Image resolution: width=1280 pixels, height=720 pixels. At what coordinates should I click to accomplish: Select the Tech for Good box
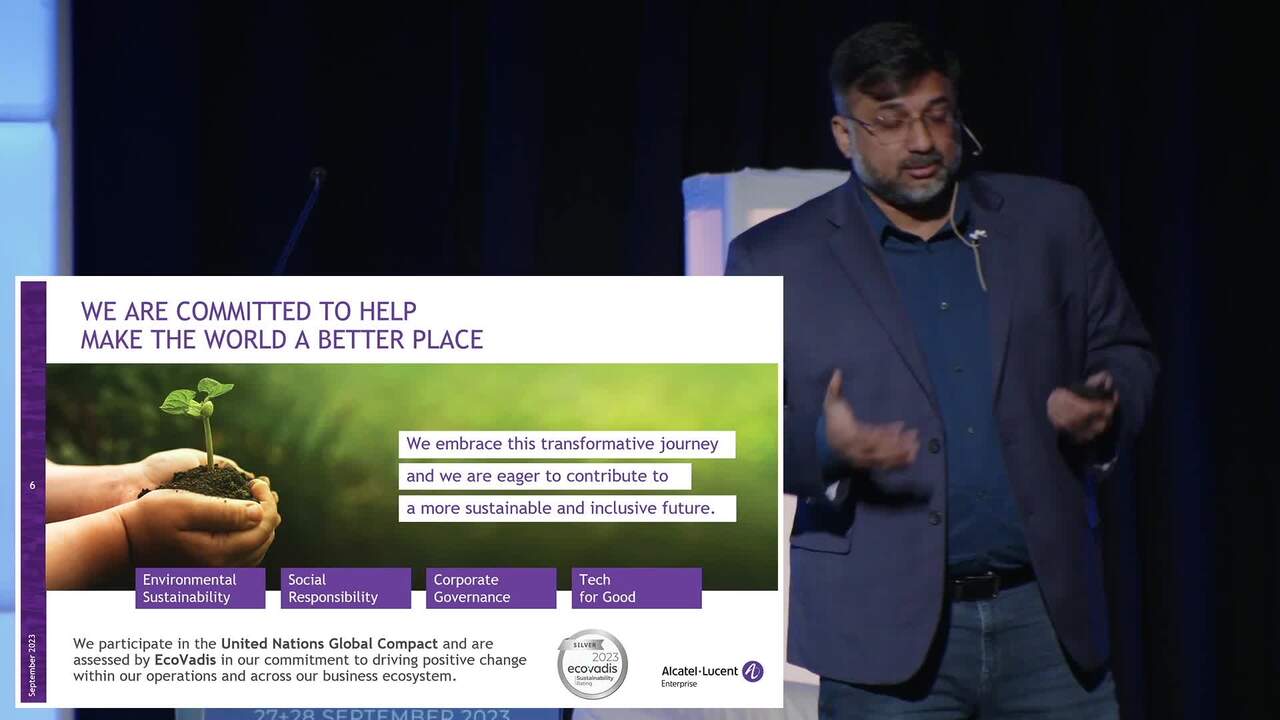[x=637, y=588]
